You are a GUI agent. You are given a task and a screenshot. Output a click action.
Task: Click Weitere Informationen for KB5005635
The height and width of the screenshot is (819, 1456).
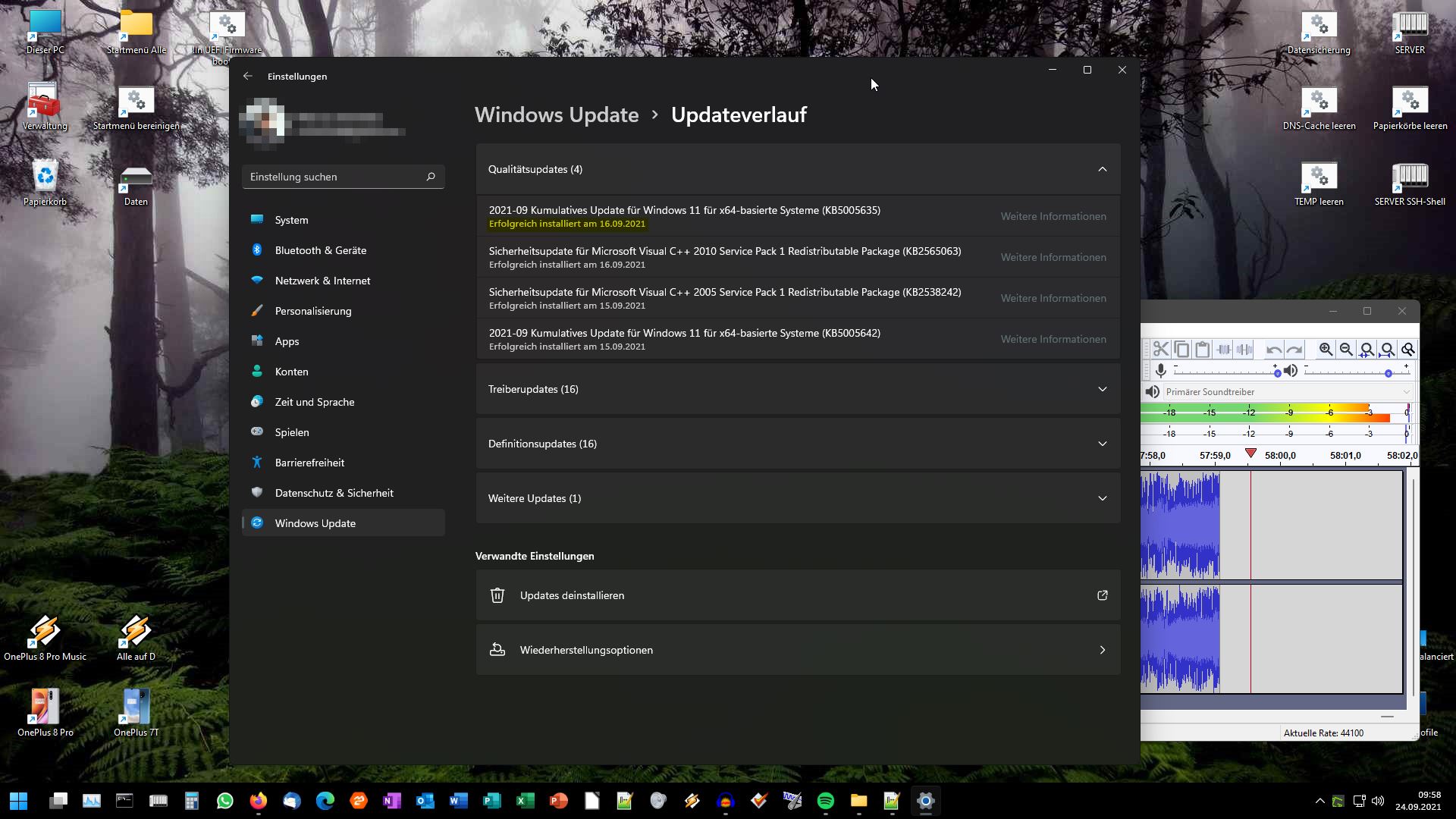[1053, 216]
